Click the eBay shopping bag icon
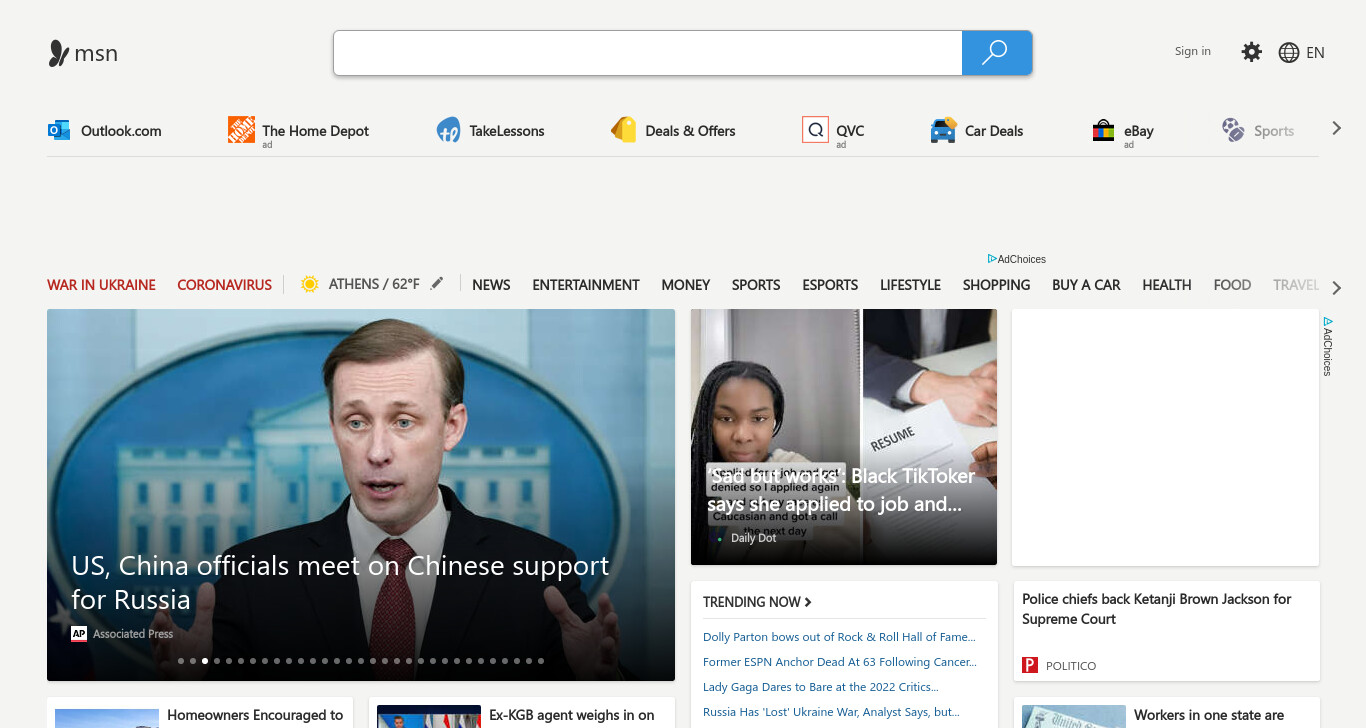 (x=1103, y=130)
